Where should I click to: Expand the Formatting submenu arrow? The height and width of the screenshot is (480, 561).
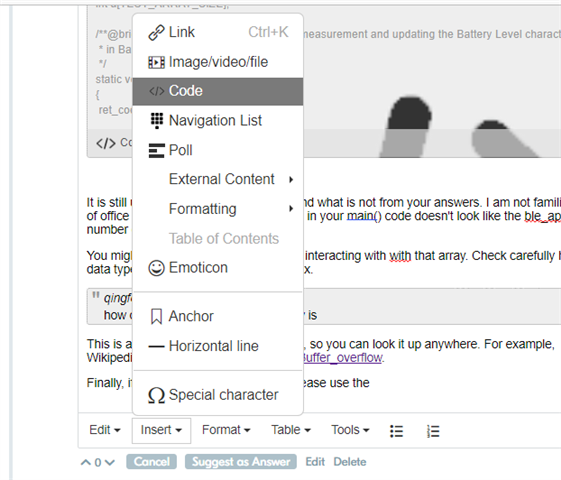(x=291, y=209)
